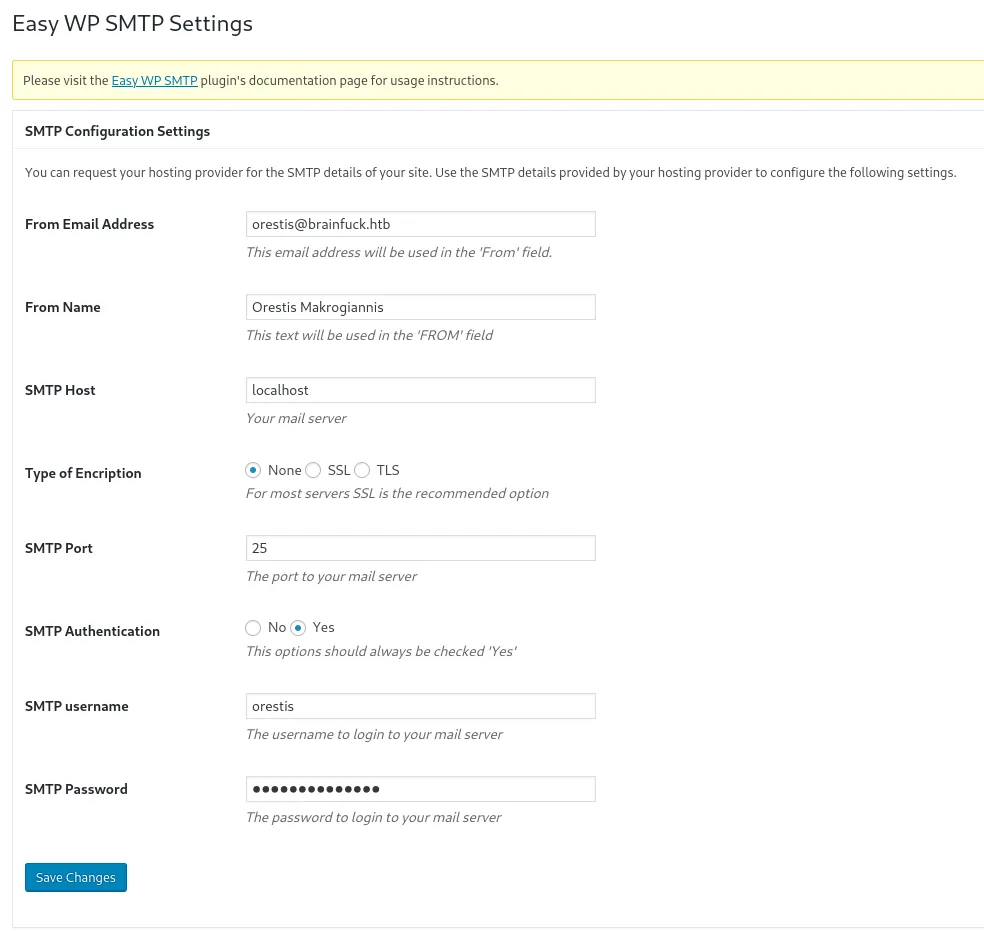Choose the None encryption radio button
This screenshot has width=984, height=931.
tap(253, 470)
